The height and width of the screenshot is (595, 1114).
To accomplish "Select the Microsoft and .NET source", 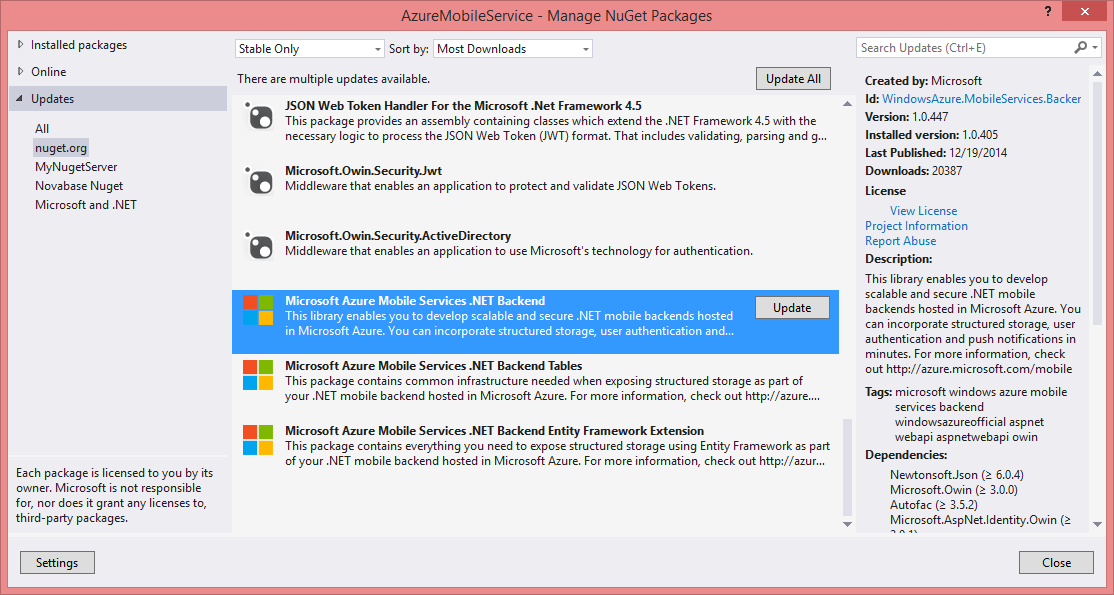I will [86, 205].
